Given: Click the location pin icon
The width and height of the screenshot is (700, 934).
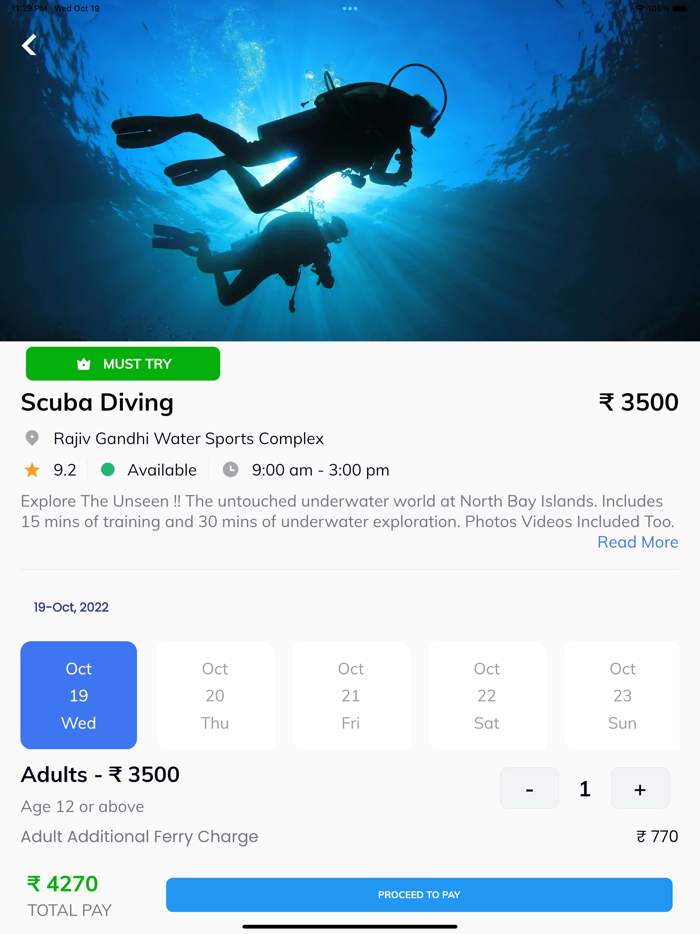Looking at the screenshot, I should tap(32, 438).
